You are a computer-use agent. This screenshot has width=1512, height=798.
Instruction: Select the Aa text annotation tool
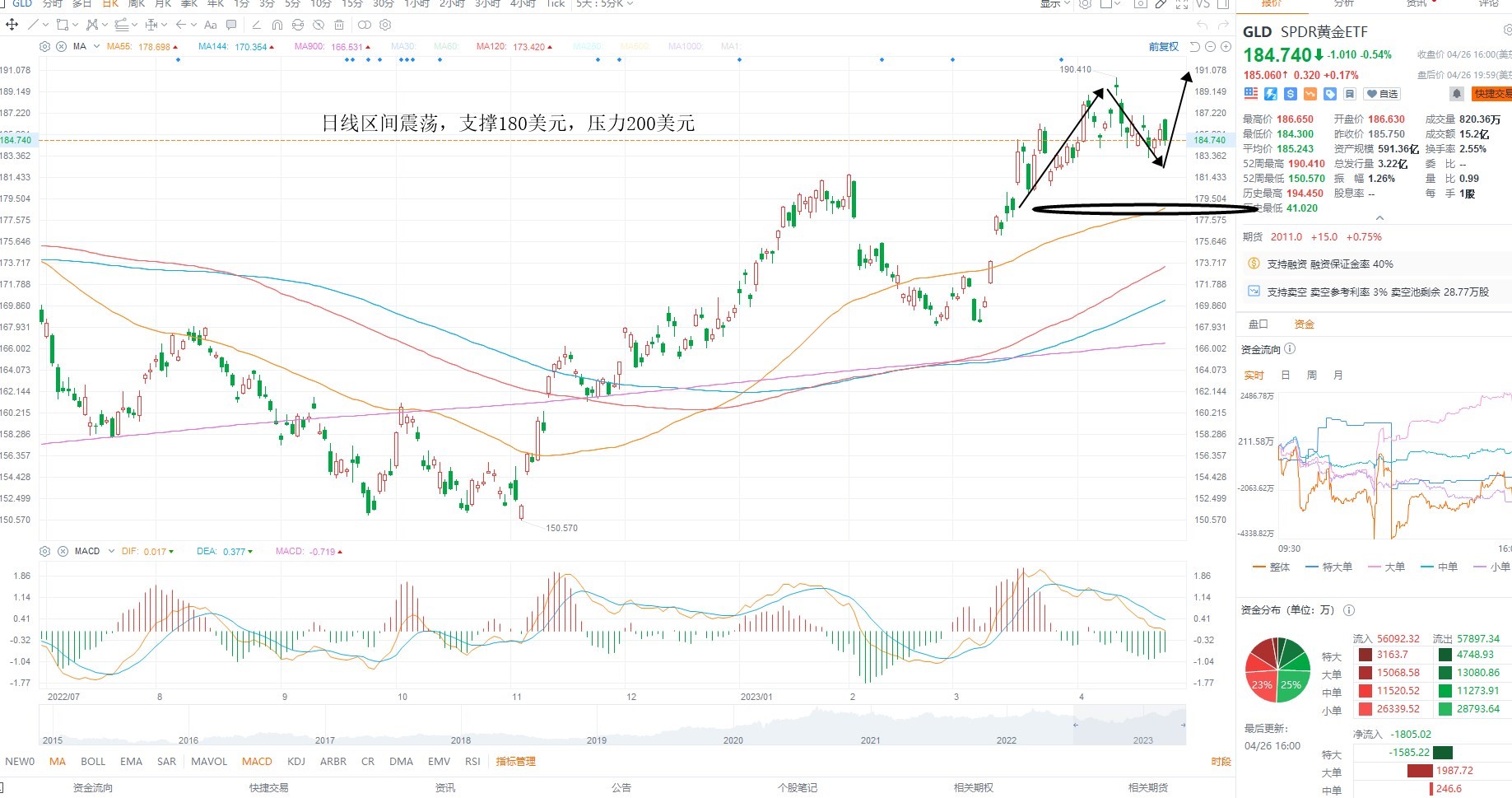(211, 25)
